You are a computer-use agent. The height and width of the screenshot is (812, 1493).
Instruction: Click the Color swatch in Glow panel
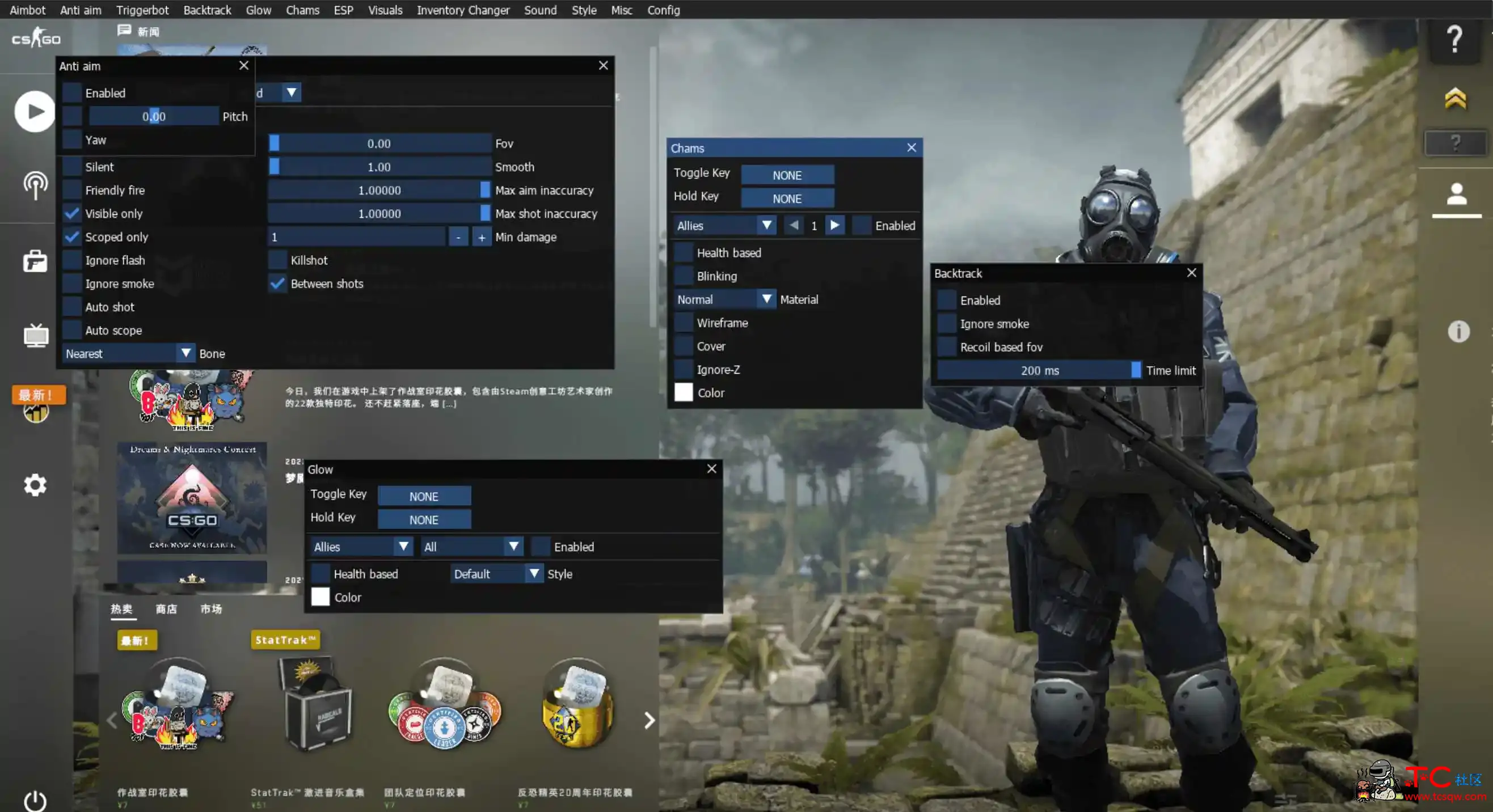coord(320,597)
